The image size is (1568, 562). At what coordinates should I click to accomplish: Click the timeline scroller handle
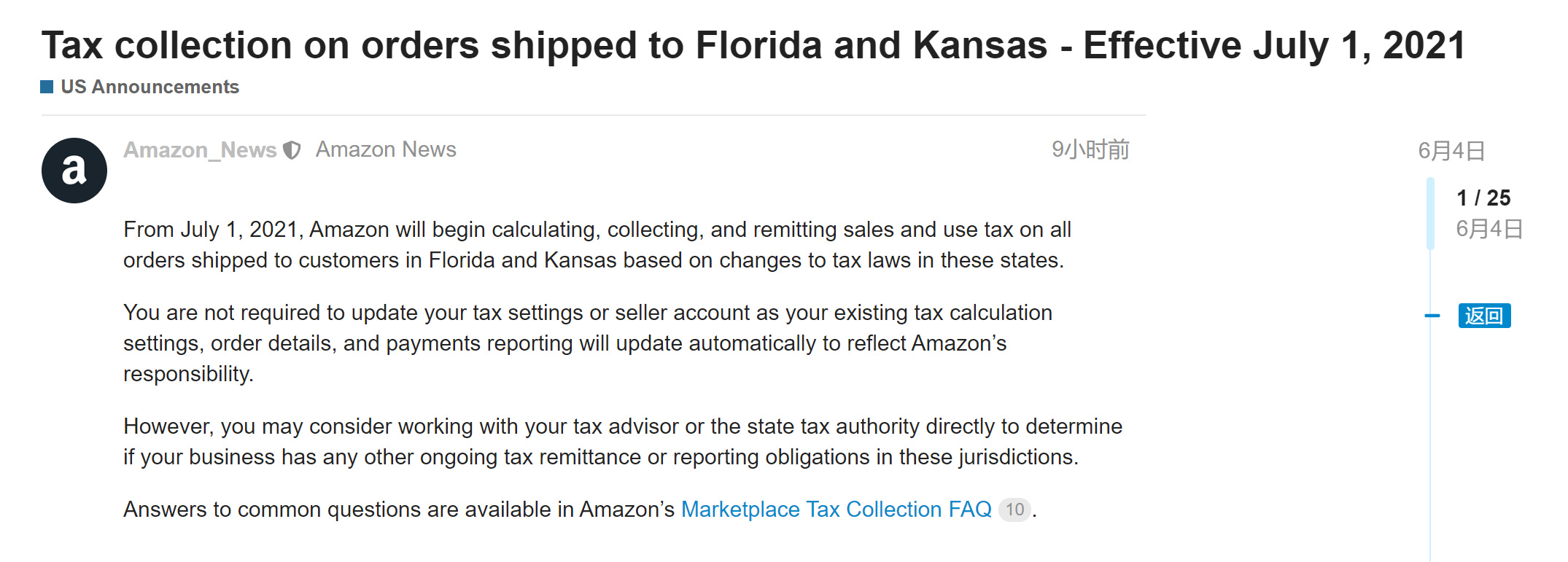coord(1430,213)
